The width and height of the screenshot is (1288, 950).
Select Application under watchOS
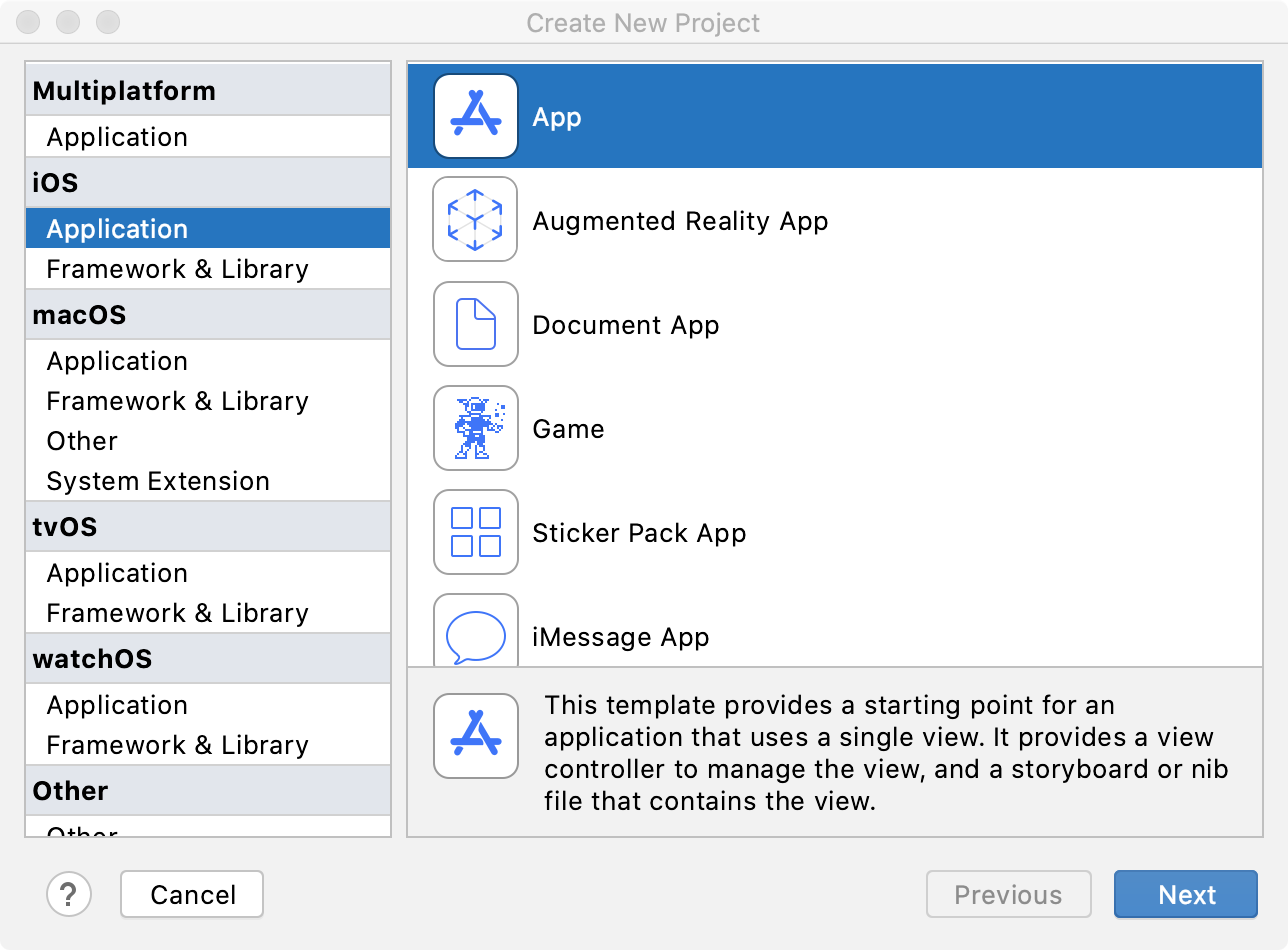click(208, 705)
